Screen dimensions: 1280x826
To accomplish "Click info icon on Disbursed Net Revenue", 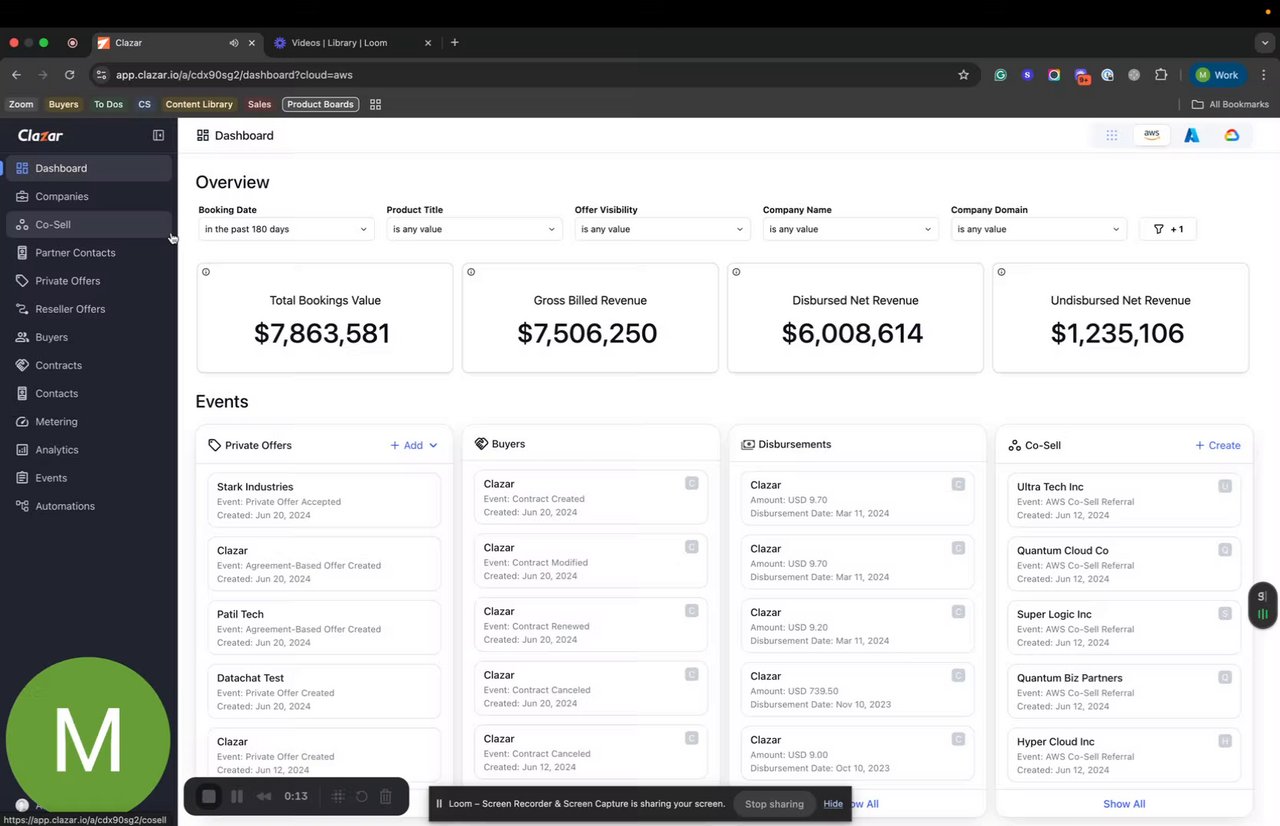I will (x=736, y=272).
